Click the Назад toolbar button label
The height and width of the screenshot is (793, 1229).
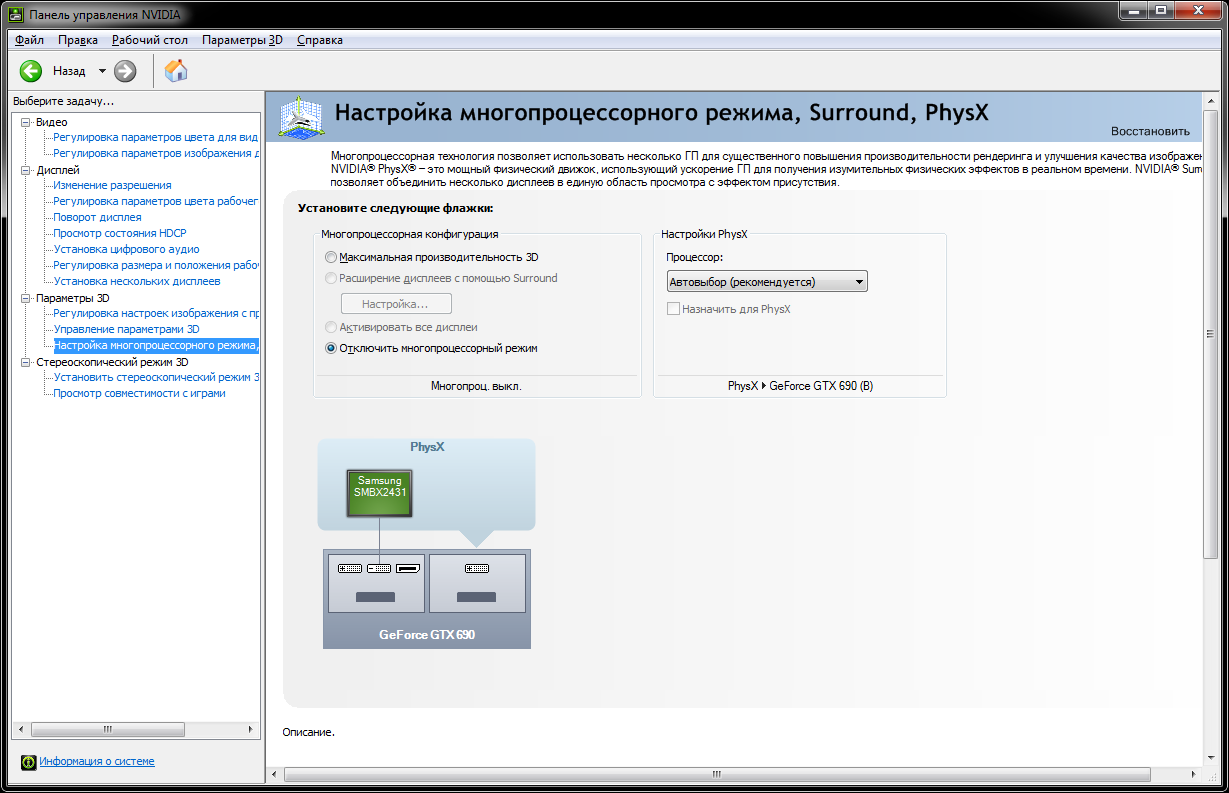(x=69, y=71)
